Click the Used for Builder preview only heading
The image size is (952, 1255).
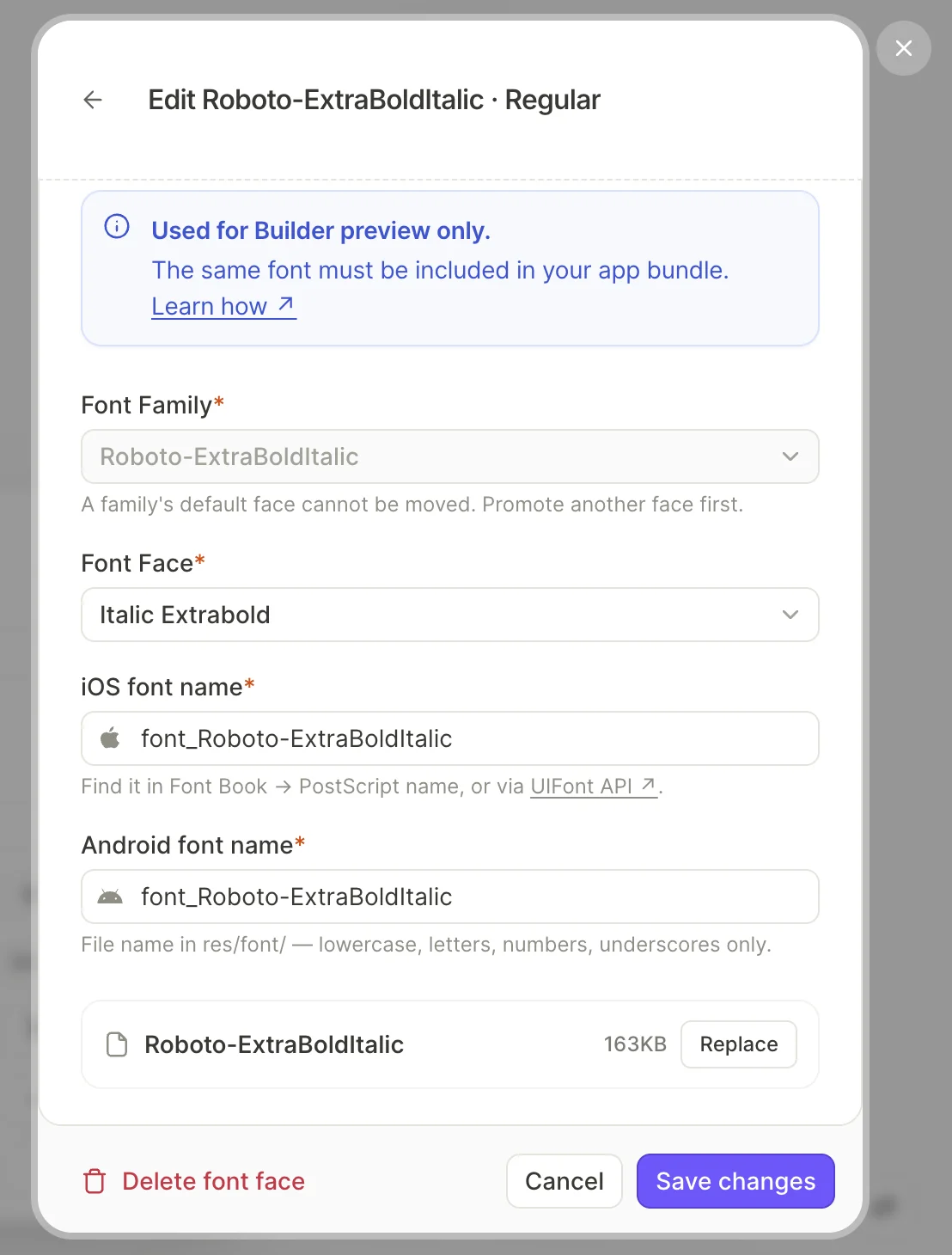[321, 230]
